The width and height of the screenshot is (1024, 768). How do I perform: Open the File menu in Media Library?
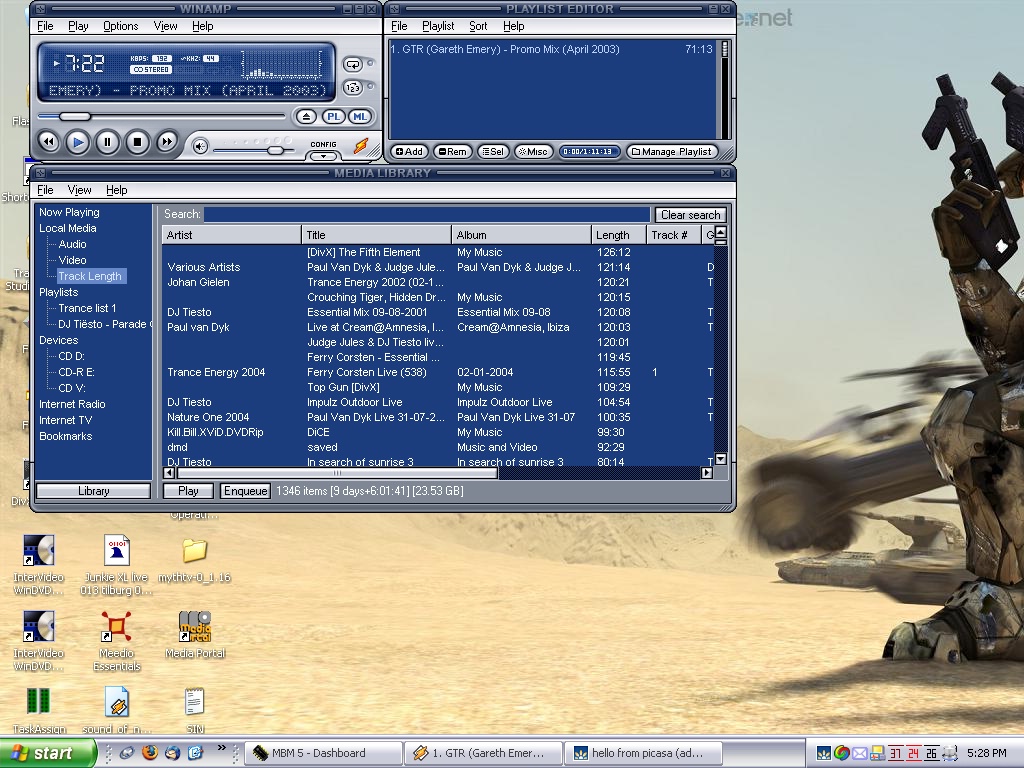[x=45, y=190]
